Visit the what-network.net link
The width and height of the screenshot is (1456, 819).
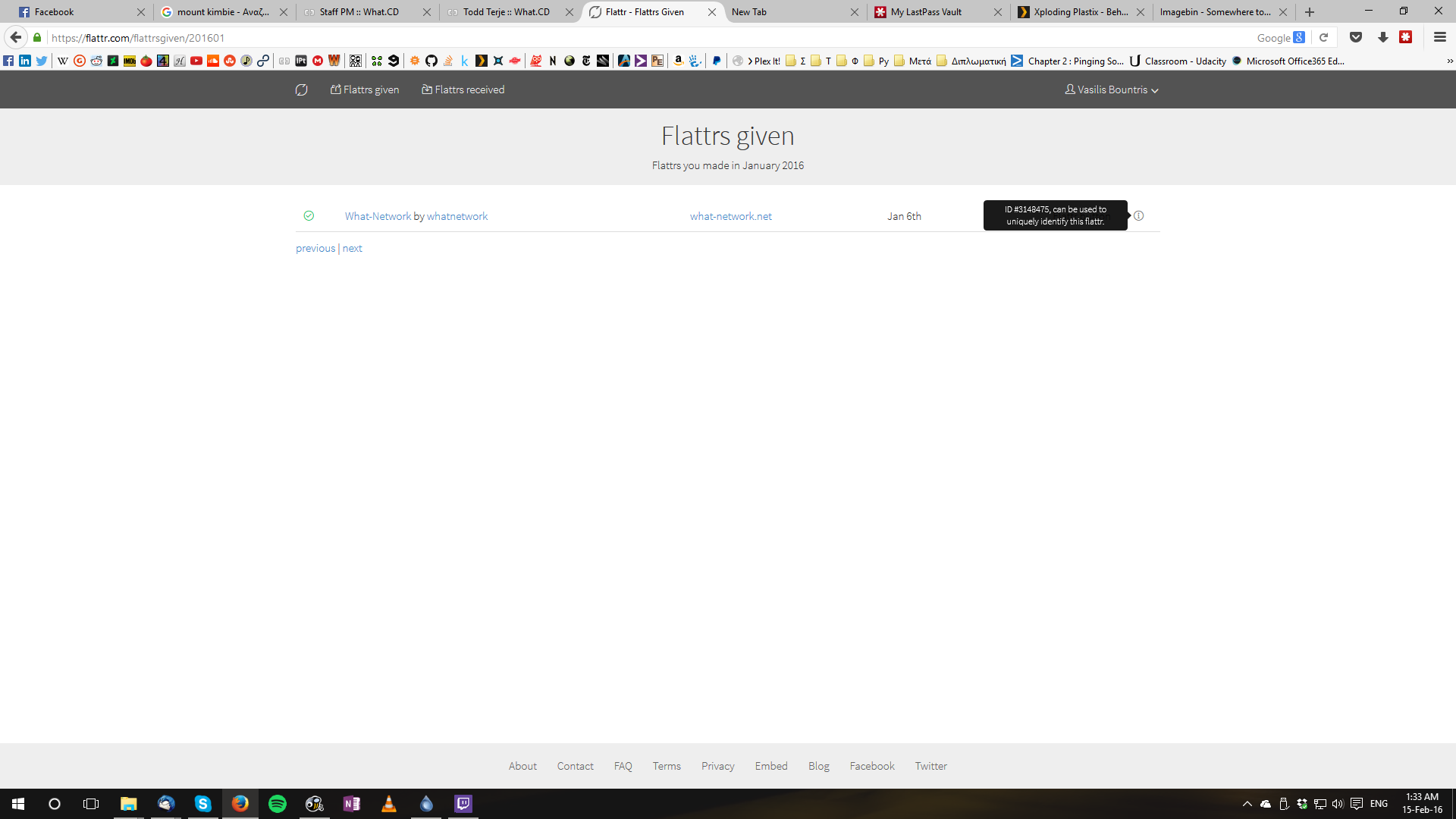731,216
